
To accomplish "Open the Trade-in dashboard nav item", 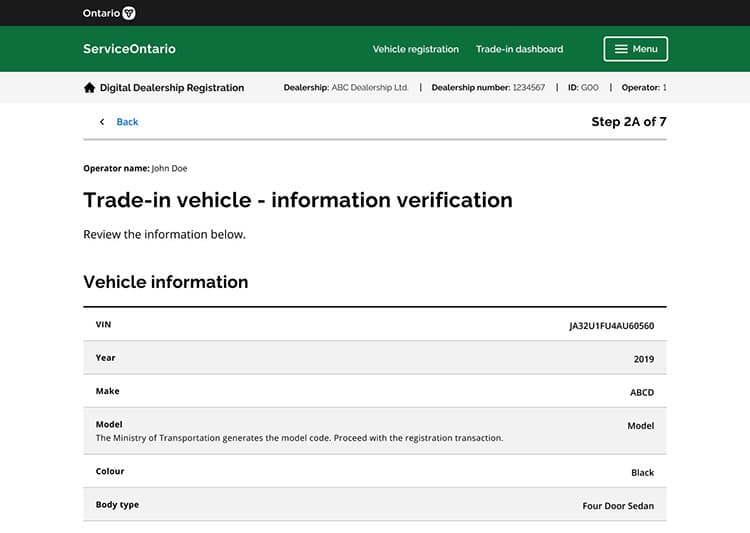I will [519, 49].
